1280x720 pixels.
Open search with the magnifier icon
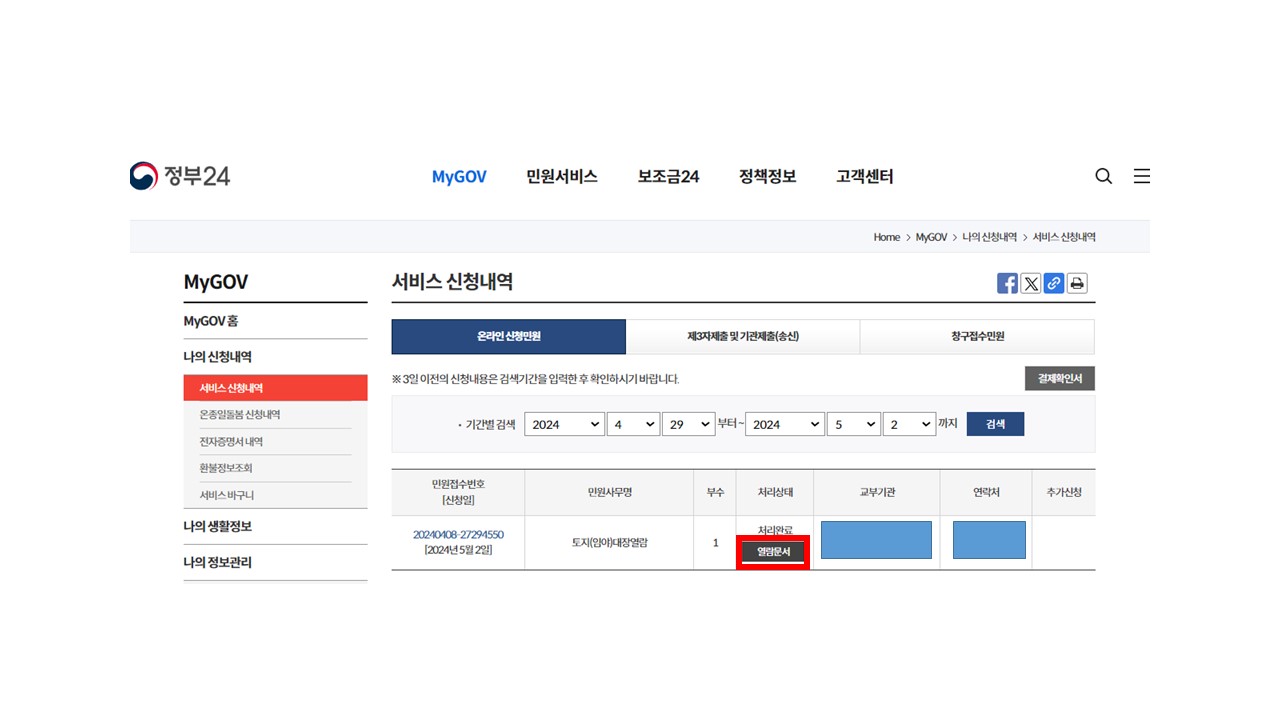(1103, 176)
